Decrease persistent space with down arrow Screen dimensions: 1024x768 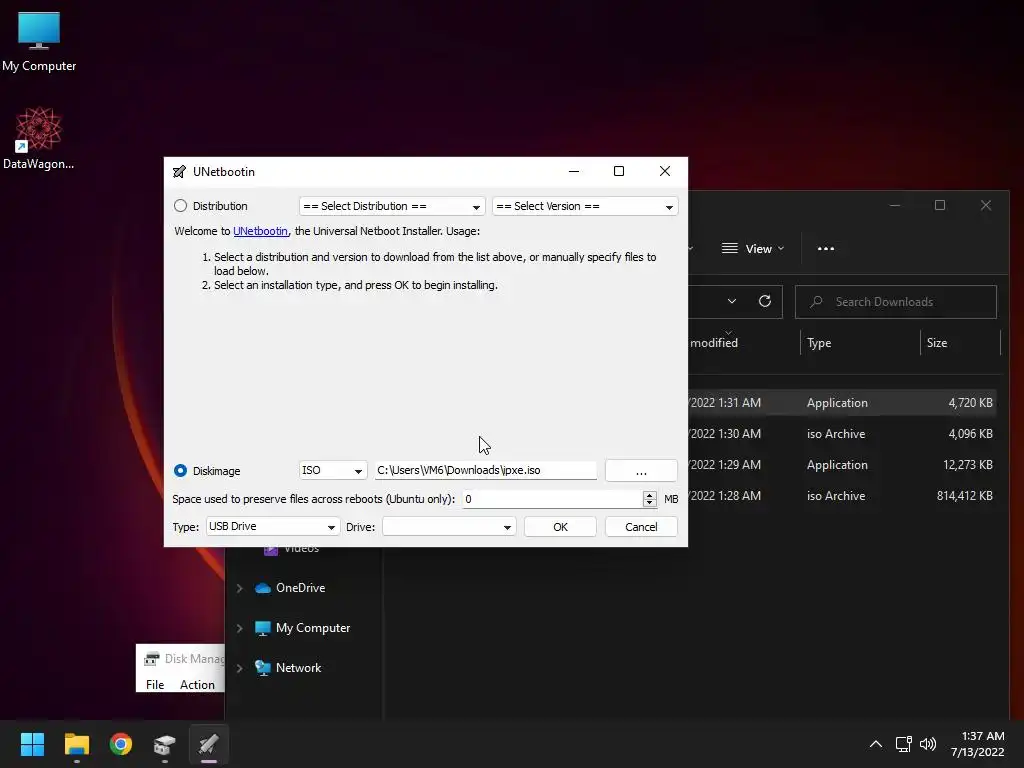click(649, 504)
